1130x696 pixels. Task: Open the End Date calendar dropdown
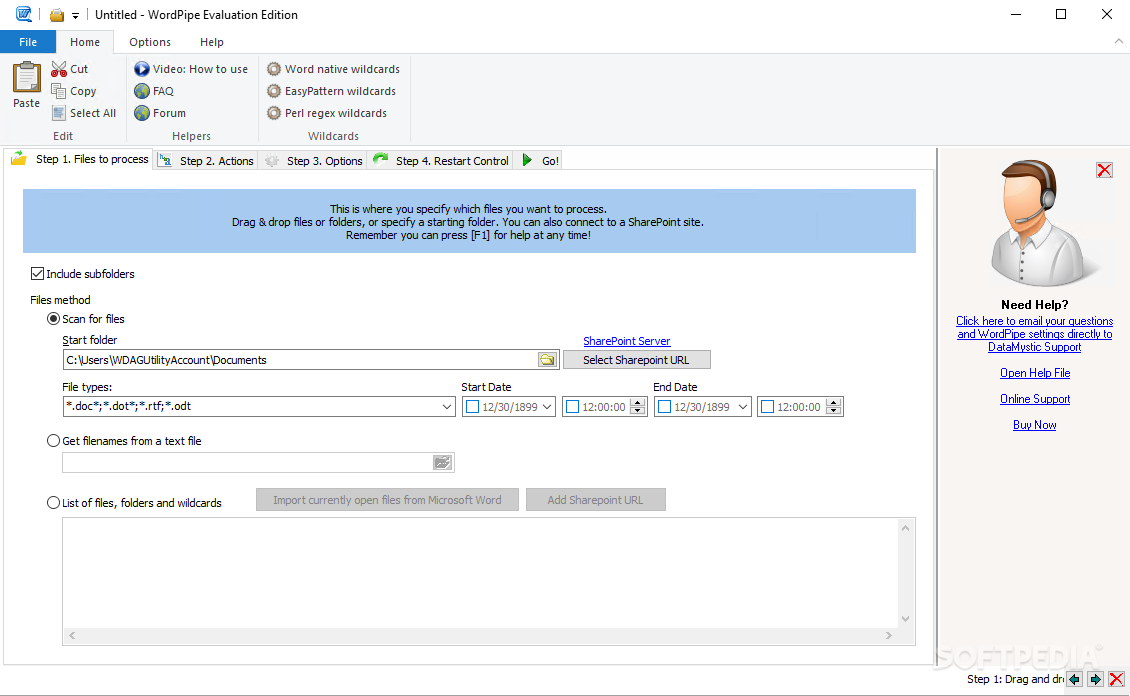point(743,407)
